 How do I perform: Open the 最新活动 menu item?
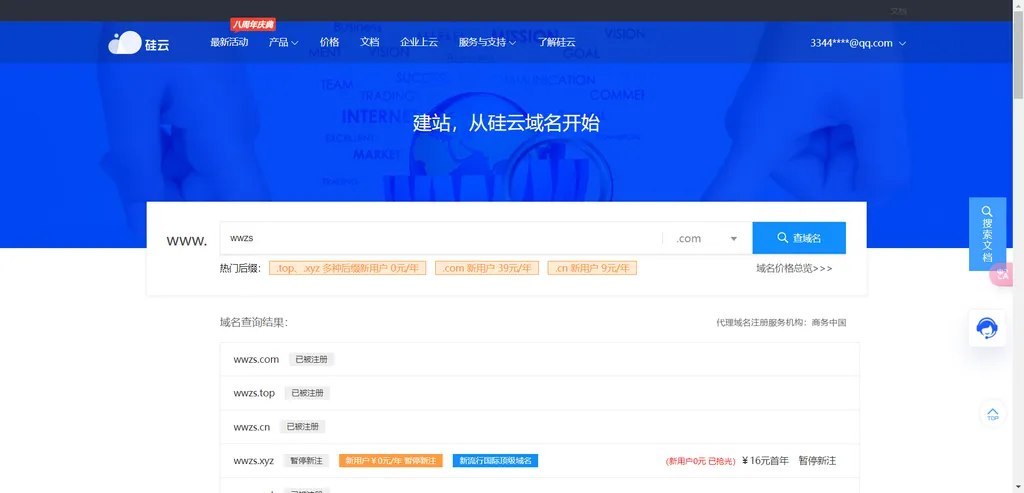(x=229, y=42)
